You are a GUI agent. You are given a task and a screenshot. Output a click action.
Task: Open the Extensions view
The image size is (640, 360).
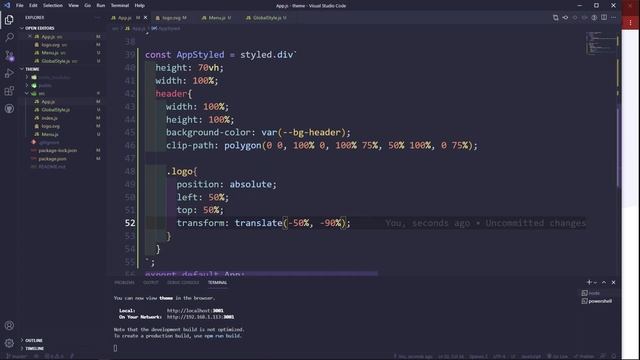pos(9,91)
